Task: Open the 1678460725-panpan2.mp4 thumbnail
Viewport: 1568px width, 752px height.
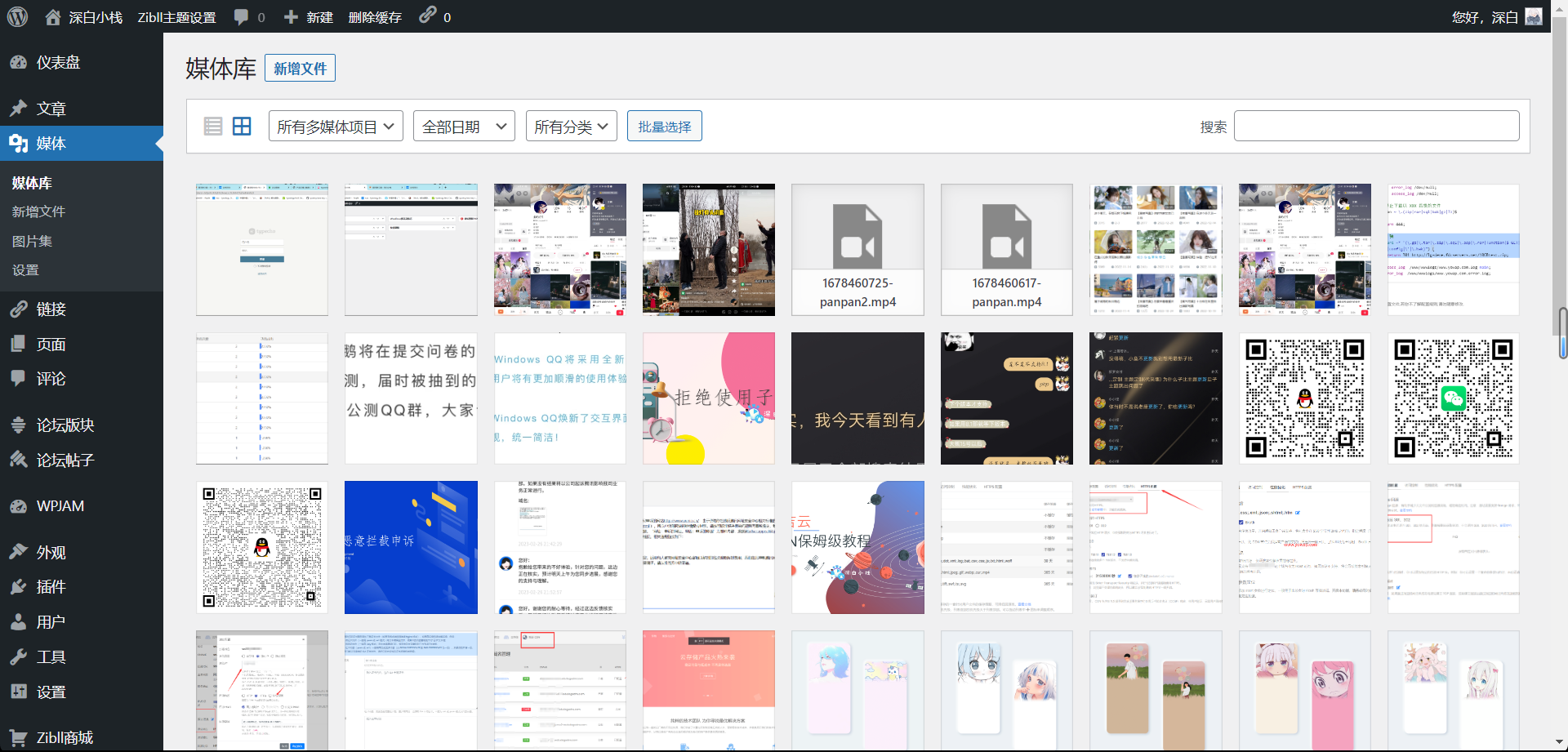Action: point(857,249)
